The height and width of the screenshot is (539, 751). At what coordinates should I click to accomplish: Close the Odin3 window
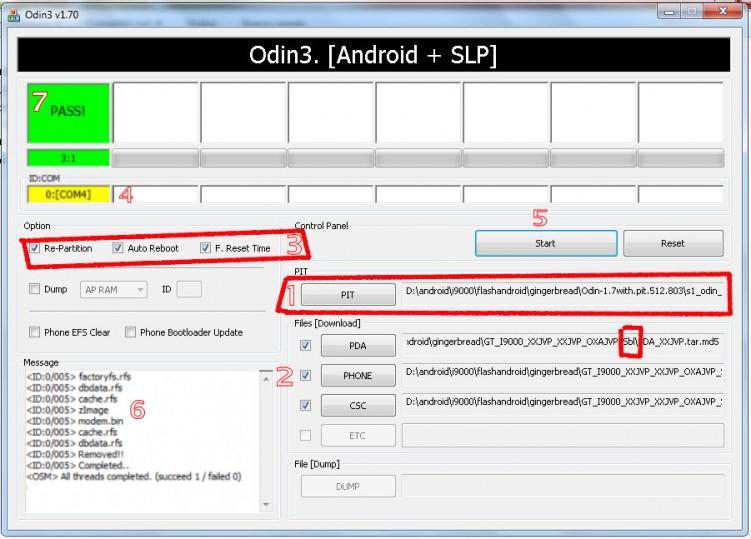pyautogui.click(x=723, y=11)
